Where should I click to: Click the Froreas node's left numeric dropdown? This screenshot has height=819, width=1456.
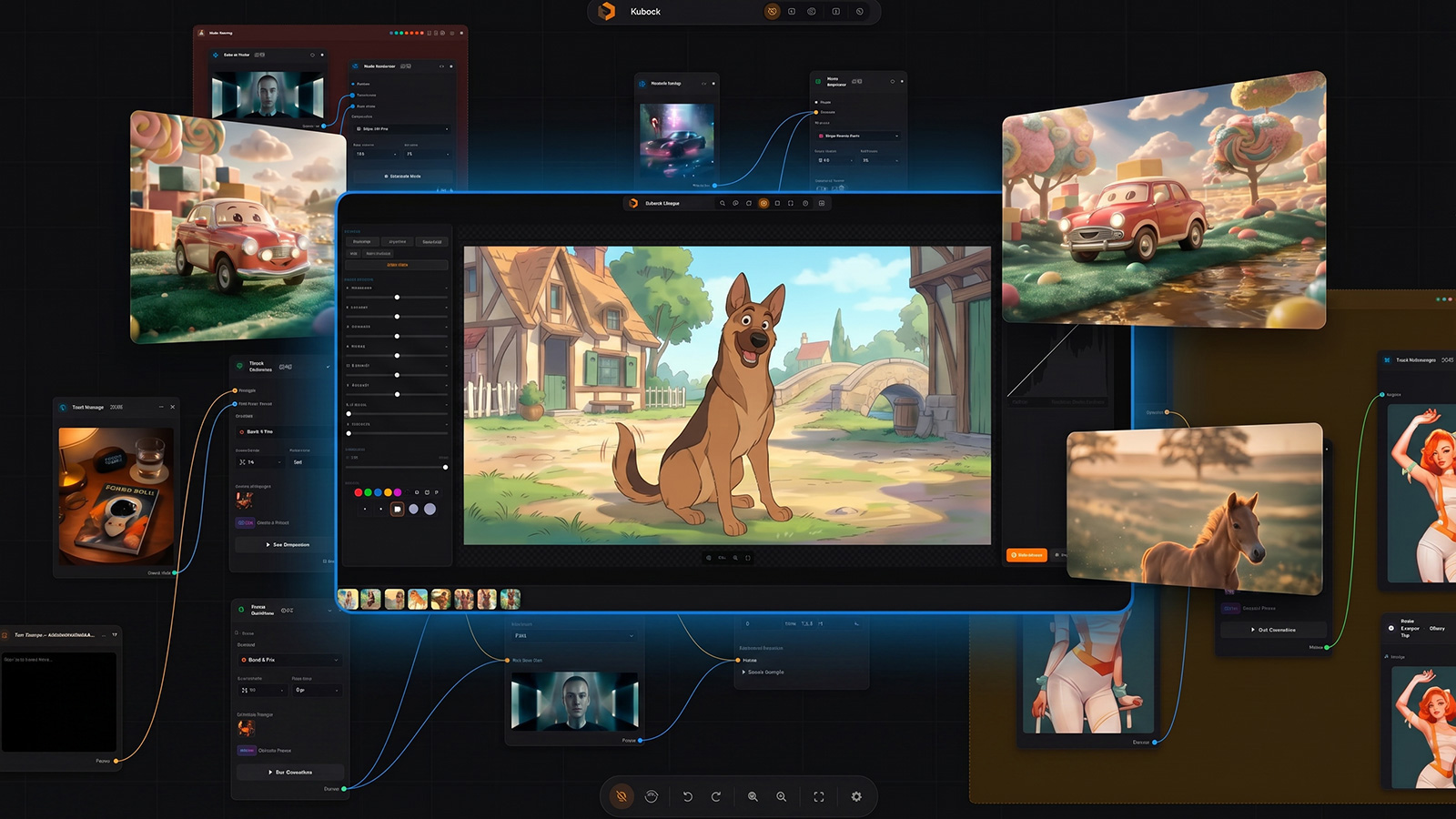click(262, 690)
